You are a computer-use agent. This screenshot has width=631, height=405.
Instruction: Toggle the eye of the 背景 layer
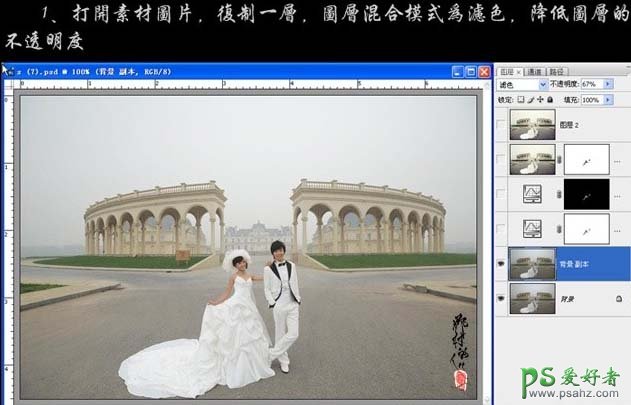[x=501, y=298]
